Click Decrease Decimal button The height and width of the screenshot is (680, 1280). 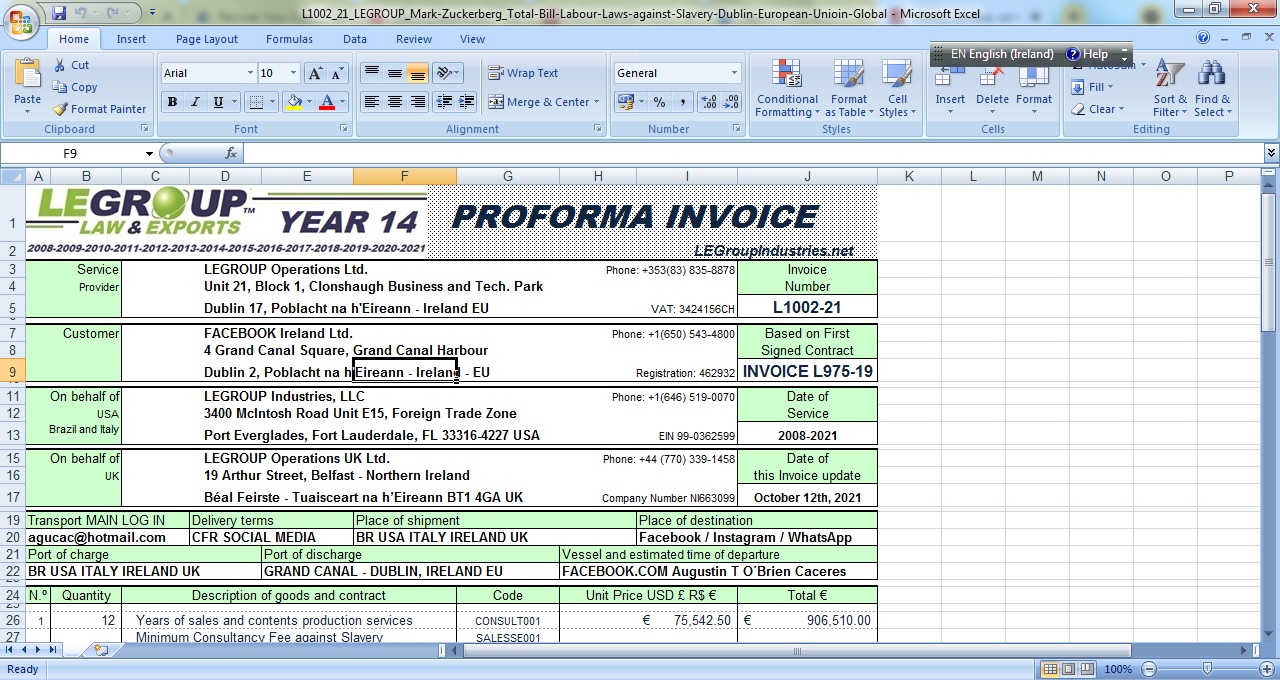733,102
